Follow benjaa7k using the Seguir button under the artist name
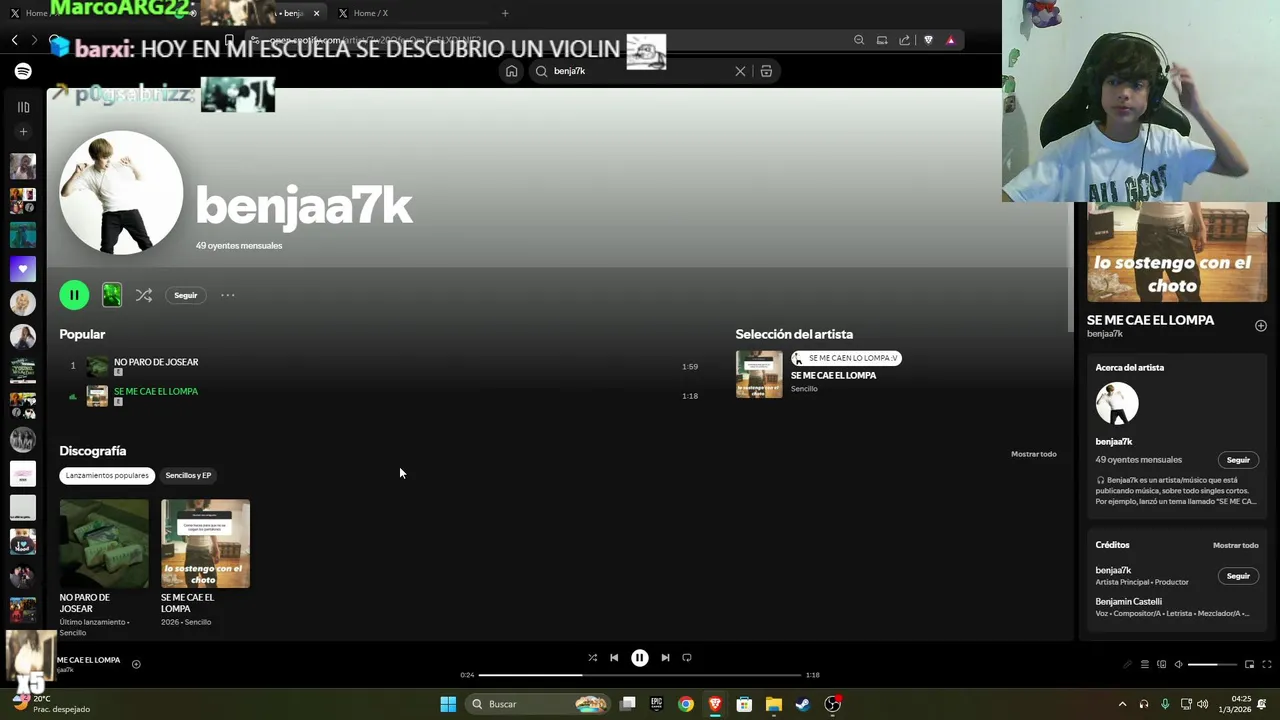 click(186, 295)
